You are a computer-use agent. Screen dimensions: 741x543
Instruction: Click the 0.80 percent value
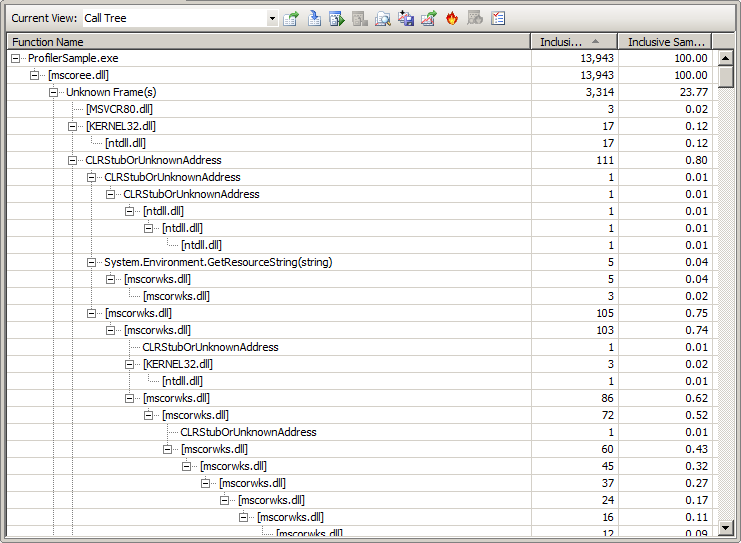coord(696,160)
